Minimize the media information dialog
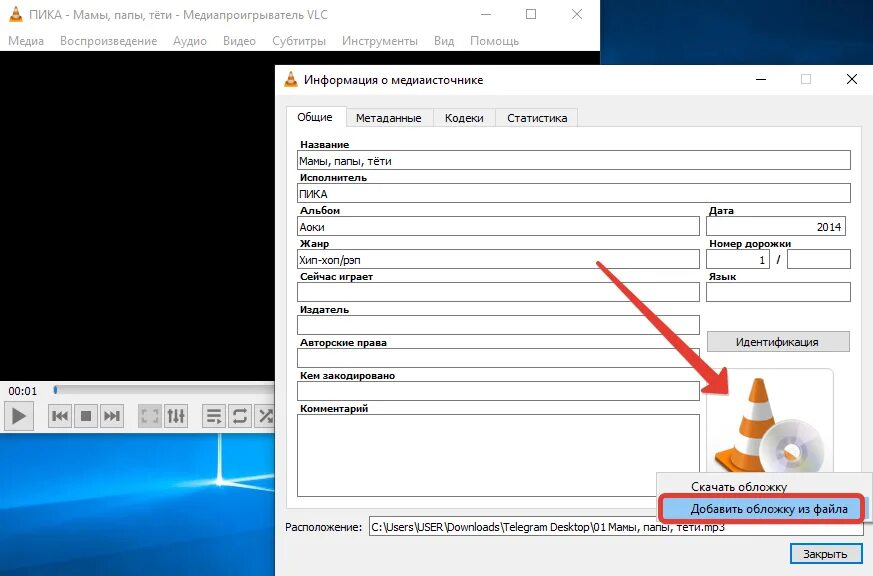Image resolution: width=873 pixels, height=576 pixels. 761,80
